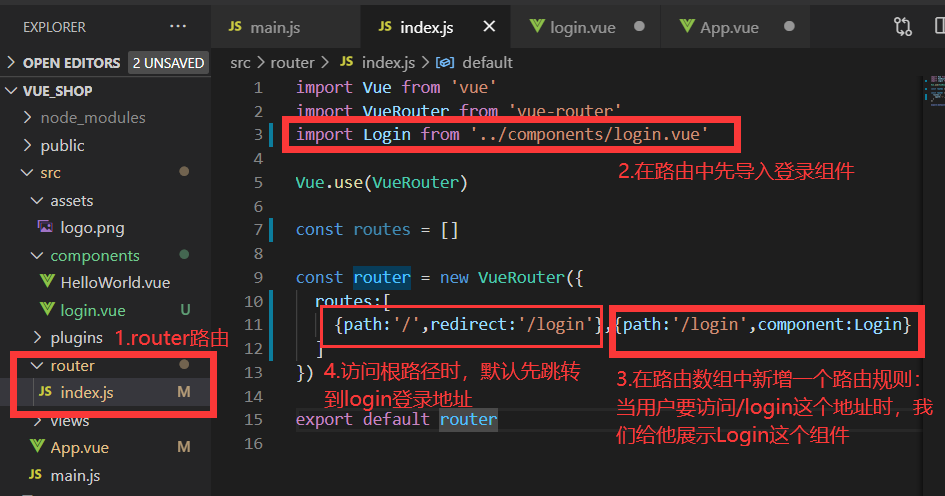This screenshot has height=496, width=945.
Task: Open HelloWorld.vue in the explorer
Action: point(115,283)
